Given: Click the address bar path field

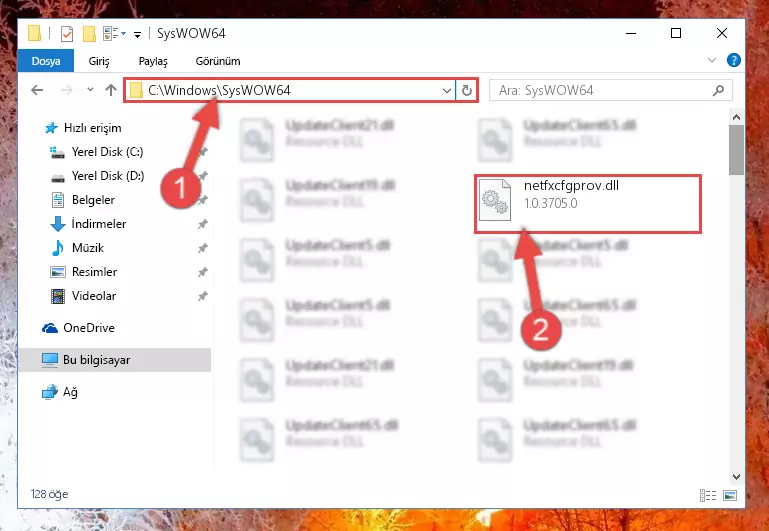Looking at the screenshot, I should (x=289, y=90).
